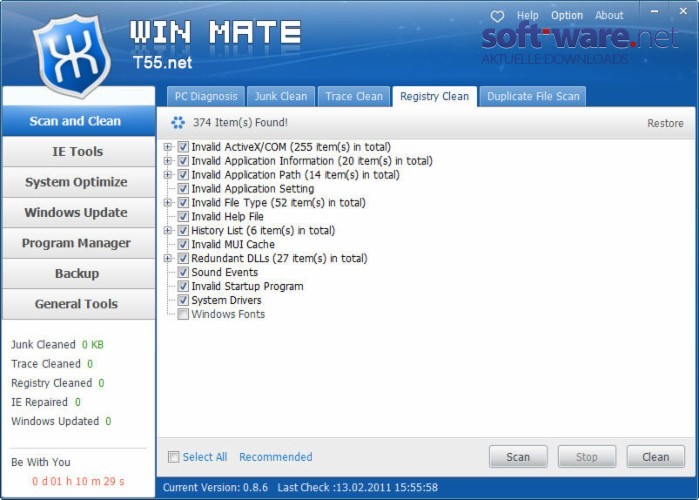699x500 pixels.
Task: Click the Select All link text
Action: pos(205,457)
